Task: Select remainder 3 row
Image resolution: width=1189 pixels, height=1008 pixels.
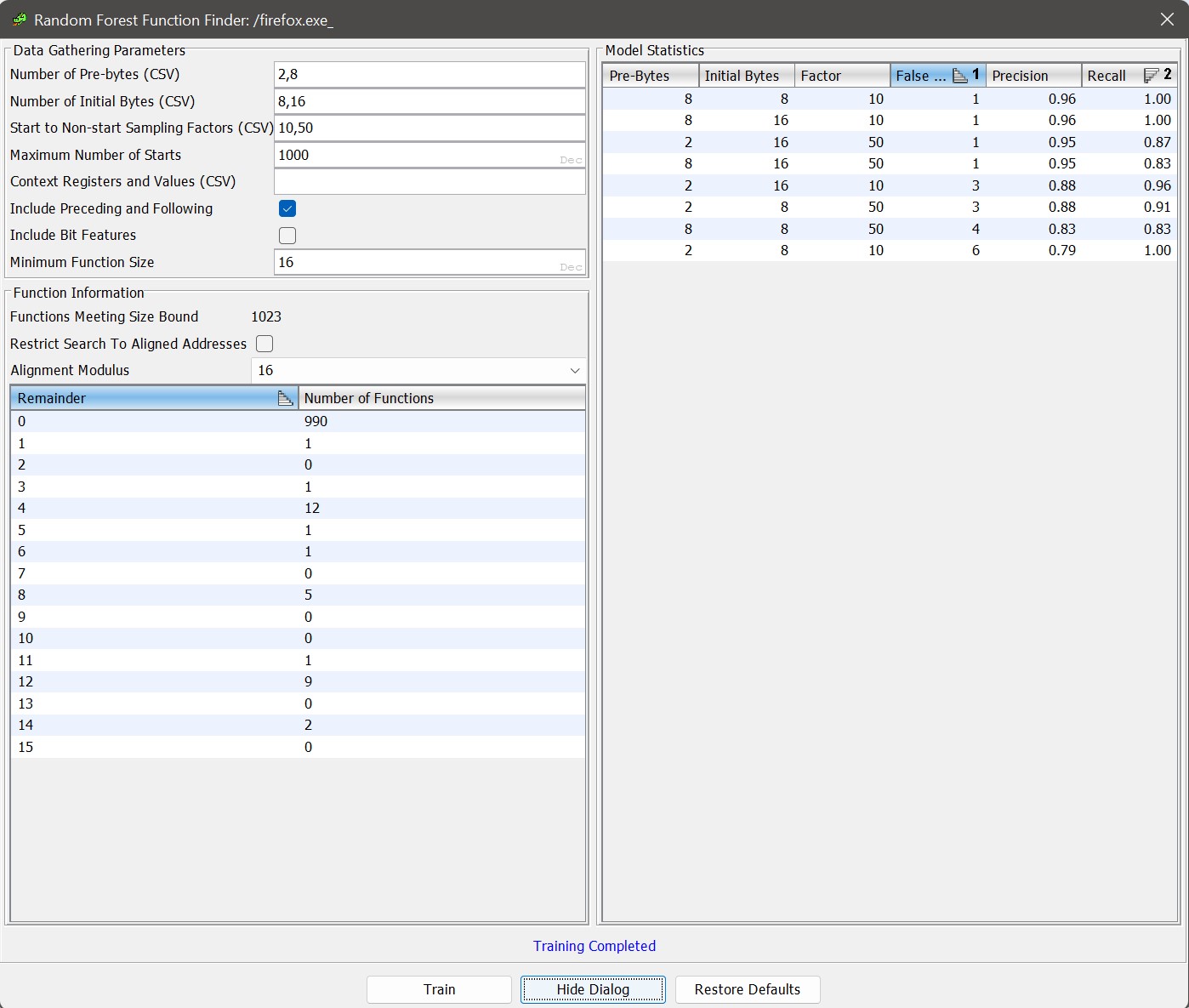Action: [x=298, y=487]
